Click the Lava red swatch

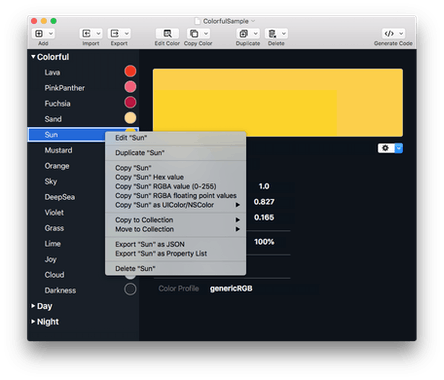click(x=130, y=71)
